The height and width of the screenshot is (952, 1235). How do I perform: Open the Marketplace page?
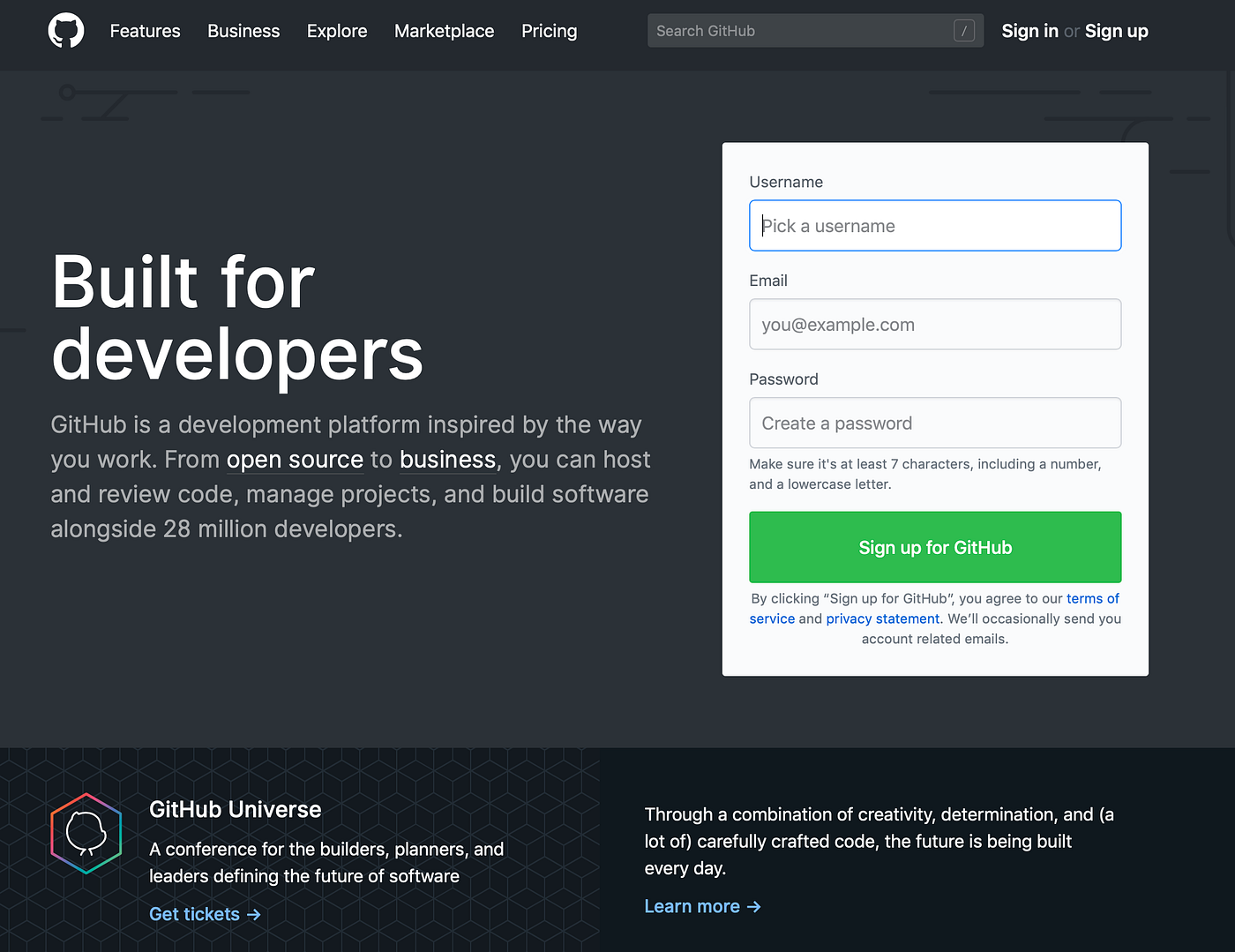click(444, 31)
